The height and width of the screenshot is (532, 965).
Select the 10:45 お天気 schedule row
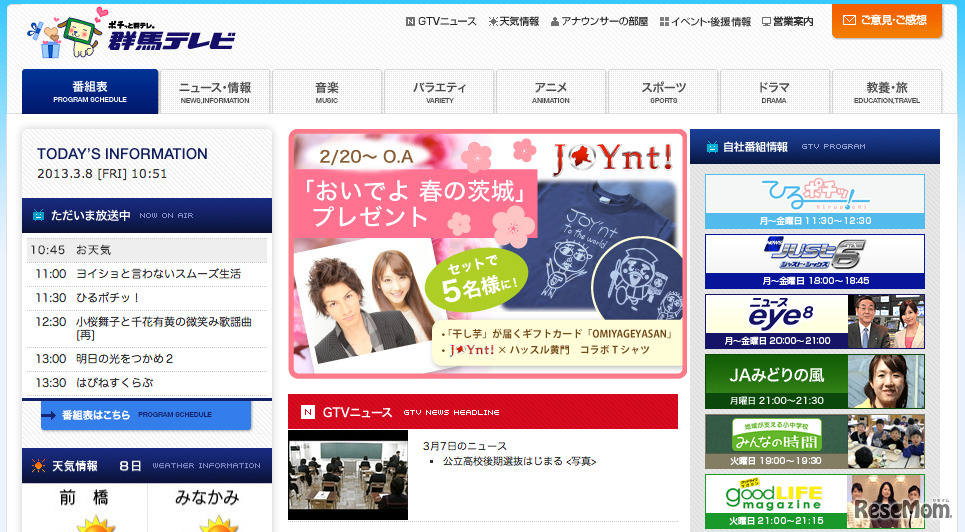pos(146,250)
